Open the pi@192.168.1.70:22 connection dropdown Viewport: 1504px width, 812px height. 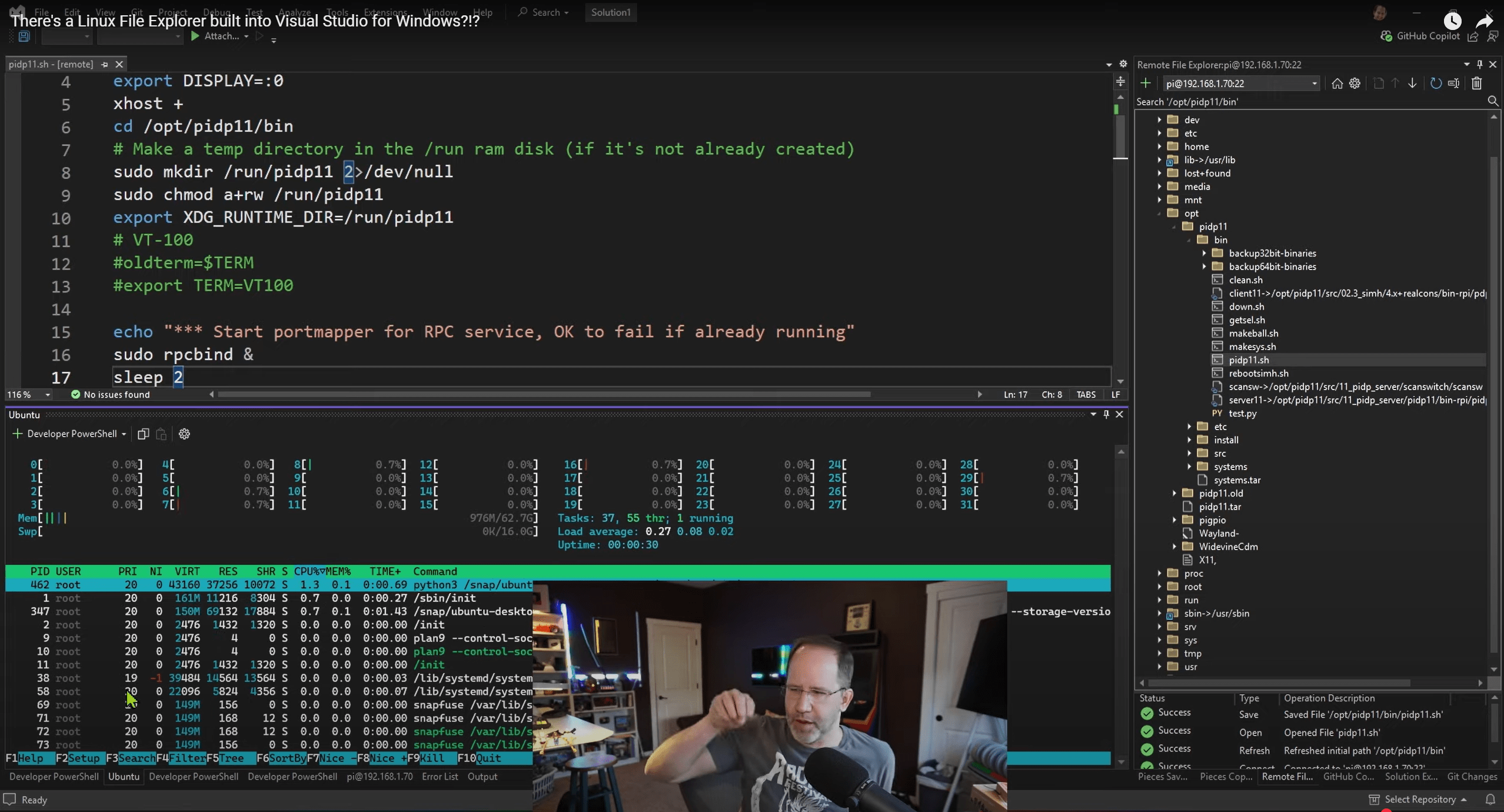[x=1314, y=84]
